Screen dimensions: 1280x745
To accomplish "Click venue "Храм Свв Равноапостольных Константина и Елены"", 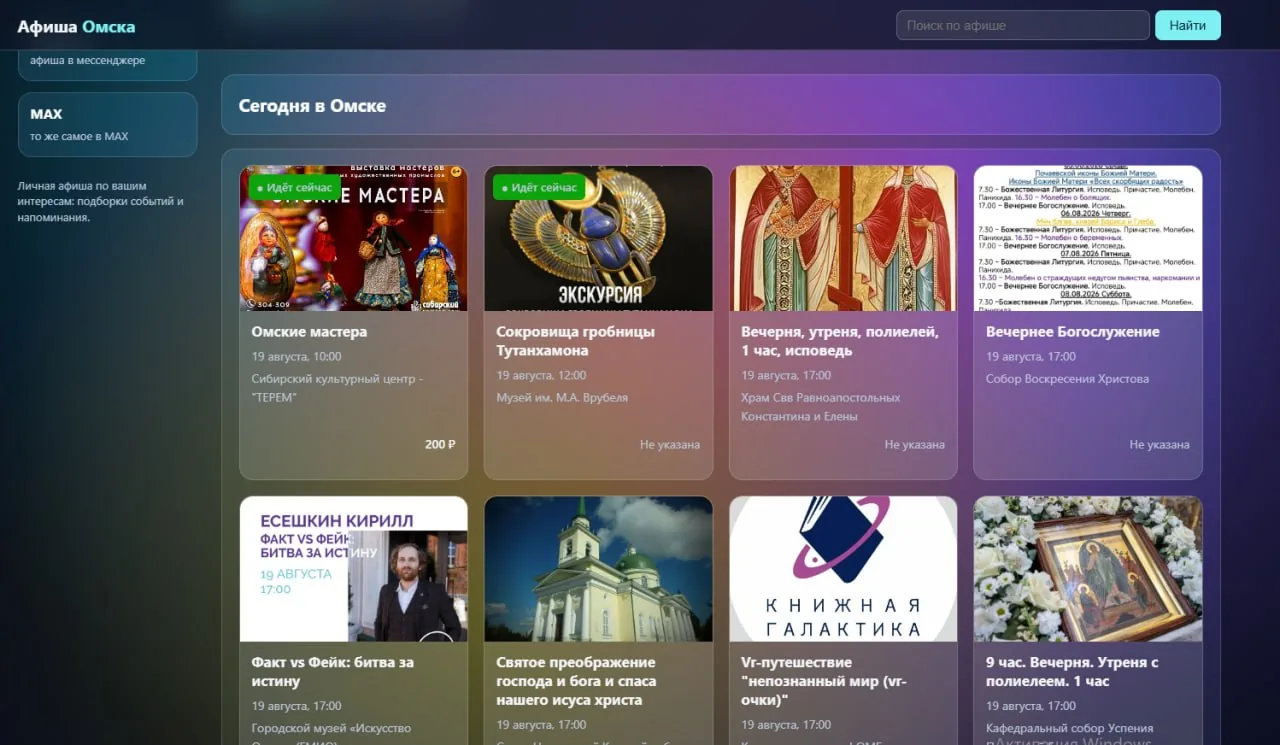I will pyautogui.click(x=820, y=407).
